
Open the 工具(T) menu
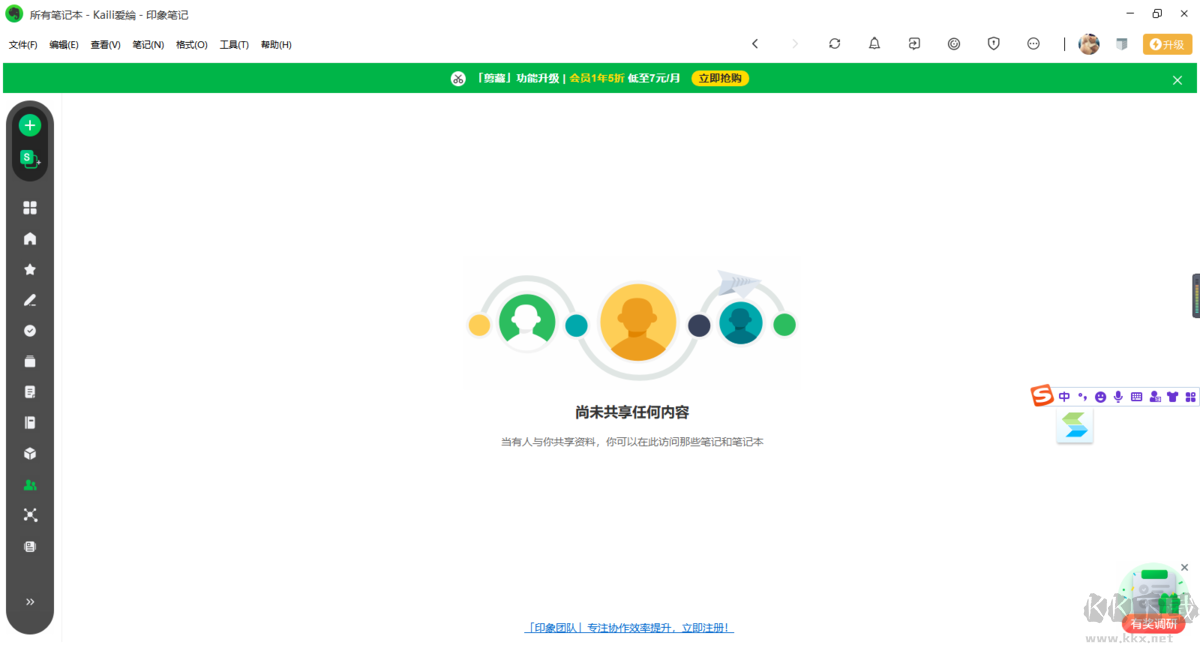(x=233, y=44)
